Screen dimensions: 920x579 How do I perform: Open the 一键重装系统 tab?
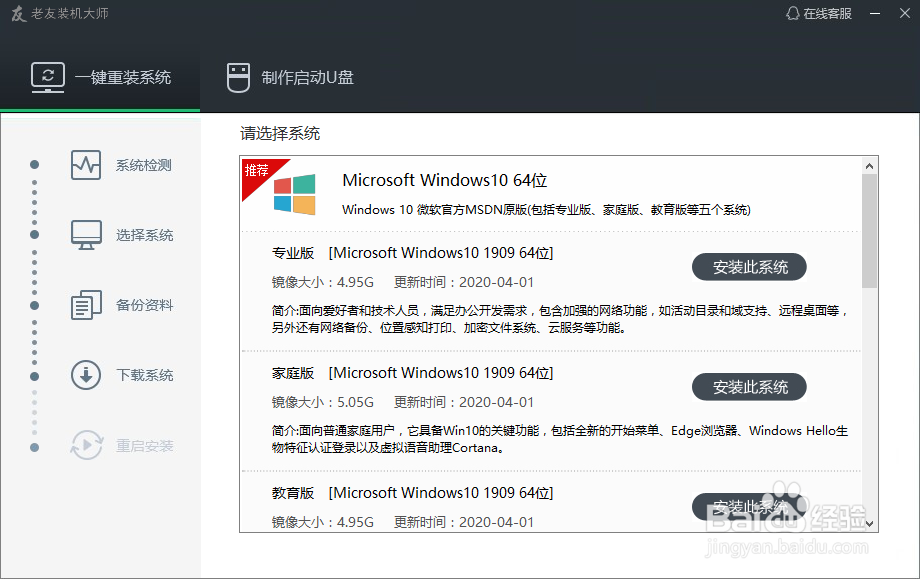[100, 77]
